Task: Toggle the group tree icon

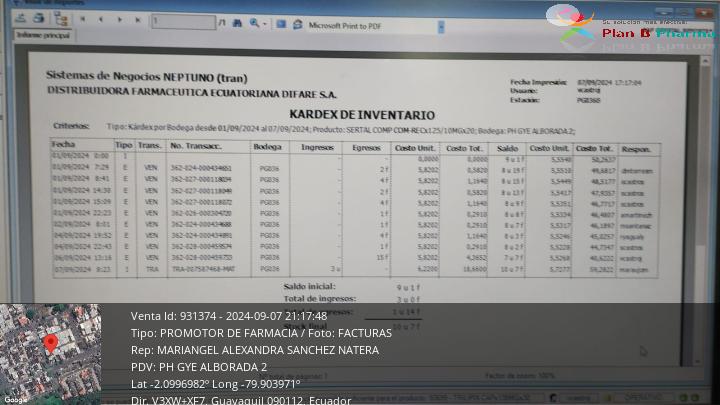Action: click(61, 19)
